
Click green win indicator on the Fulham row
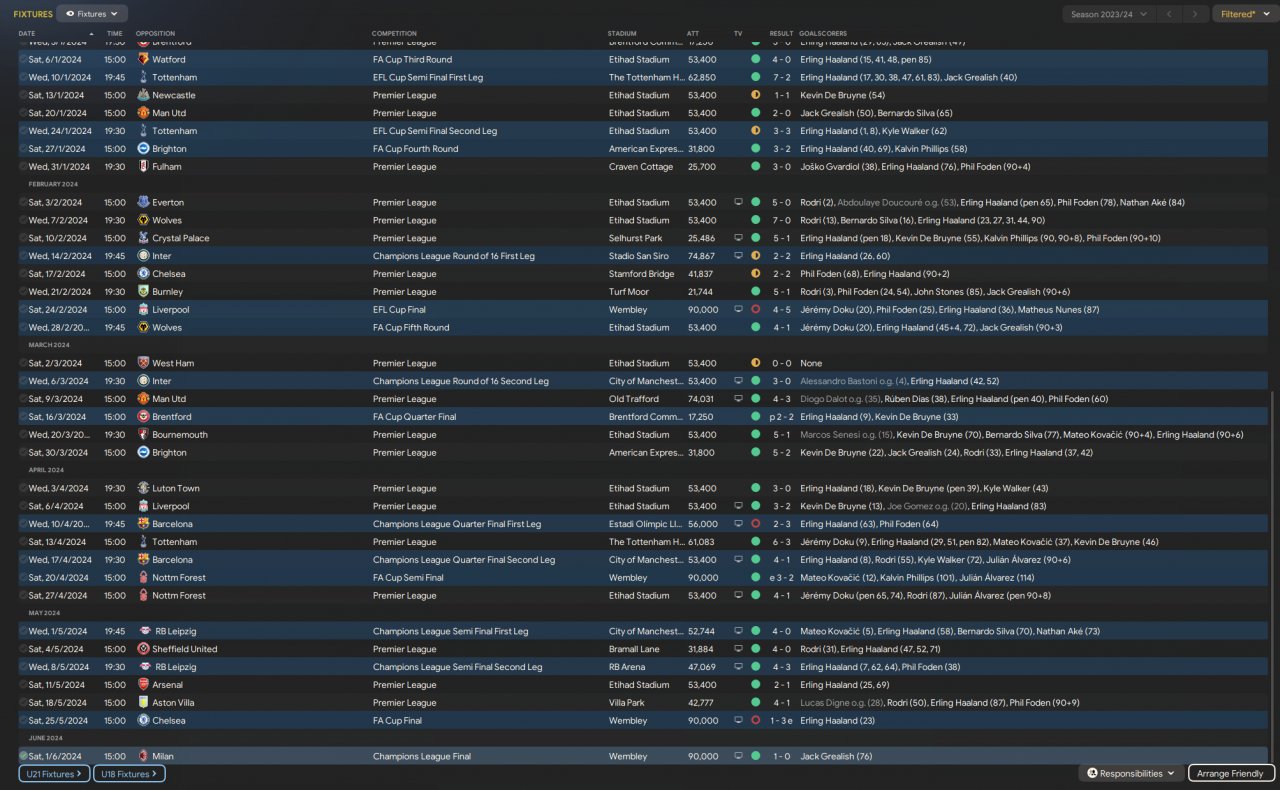point(756,167)
